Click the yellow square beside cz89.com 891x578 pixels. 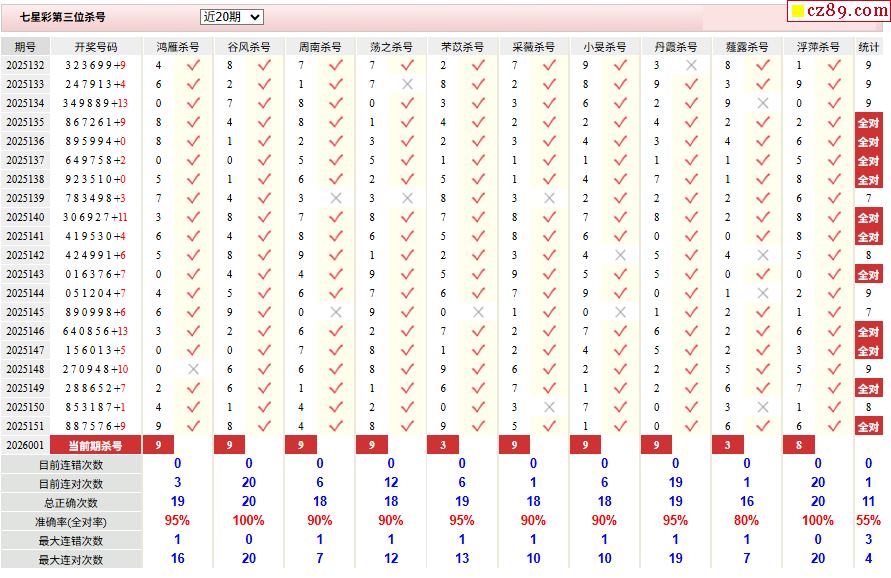[798, 11]
